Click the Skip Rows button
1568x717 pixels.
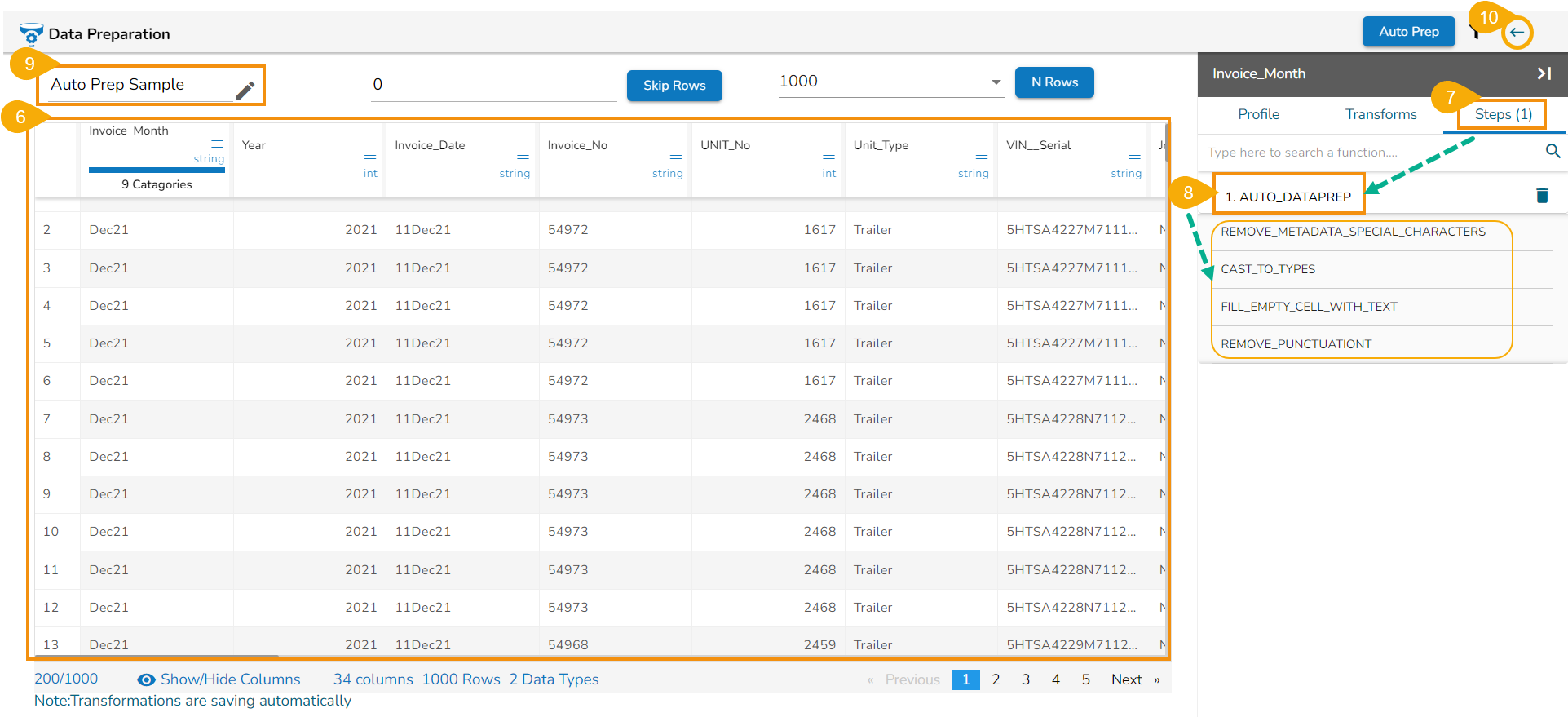[x=674, y=86]
